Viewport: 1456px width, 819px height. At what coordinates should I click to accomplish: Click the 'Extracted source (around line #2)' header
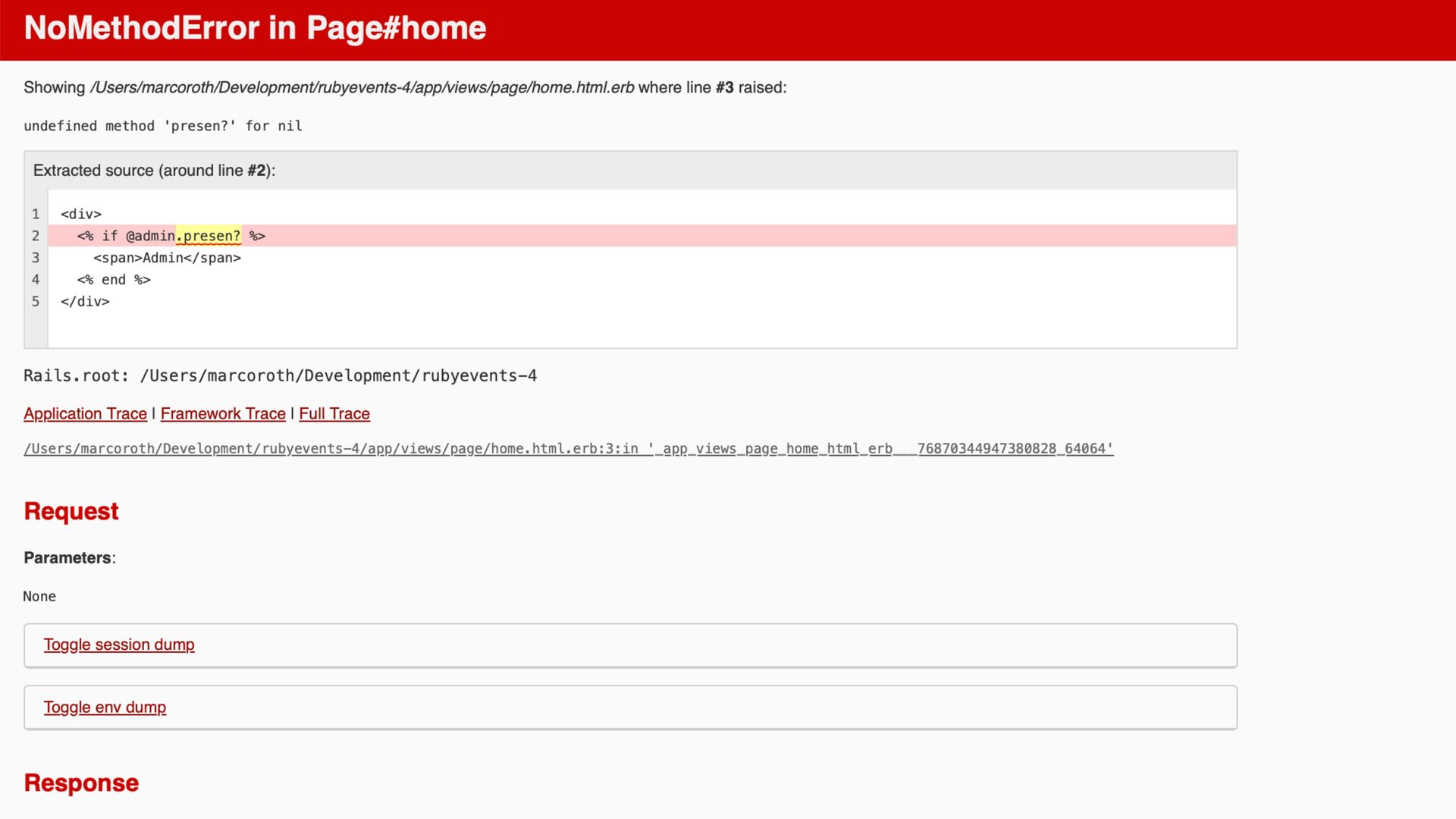pos(154,171)
